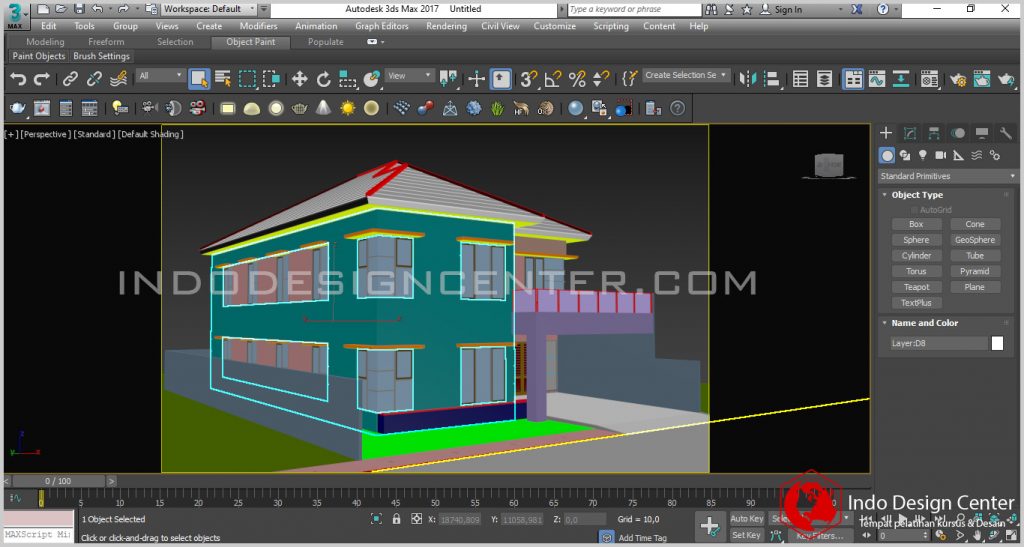Screen dimensions: 1024x547
Task: Open the Customize menu
Action: (x=554, y=26)
